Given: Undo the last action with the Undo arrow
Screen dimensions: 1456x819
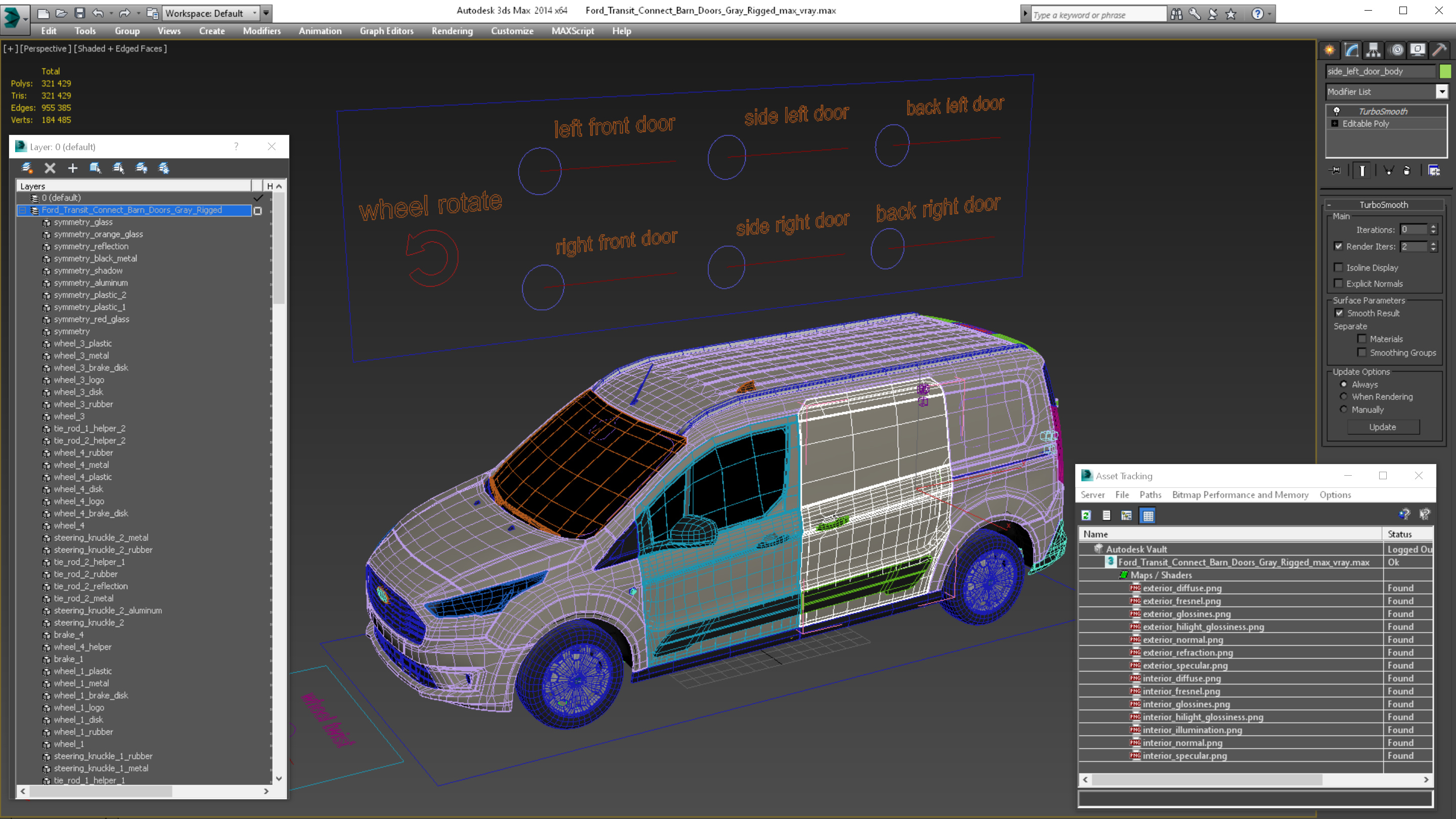Looking at the screenshot, I should [98, 13].
